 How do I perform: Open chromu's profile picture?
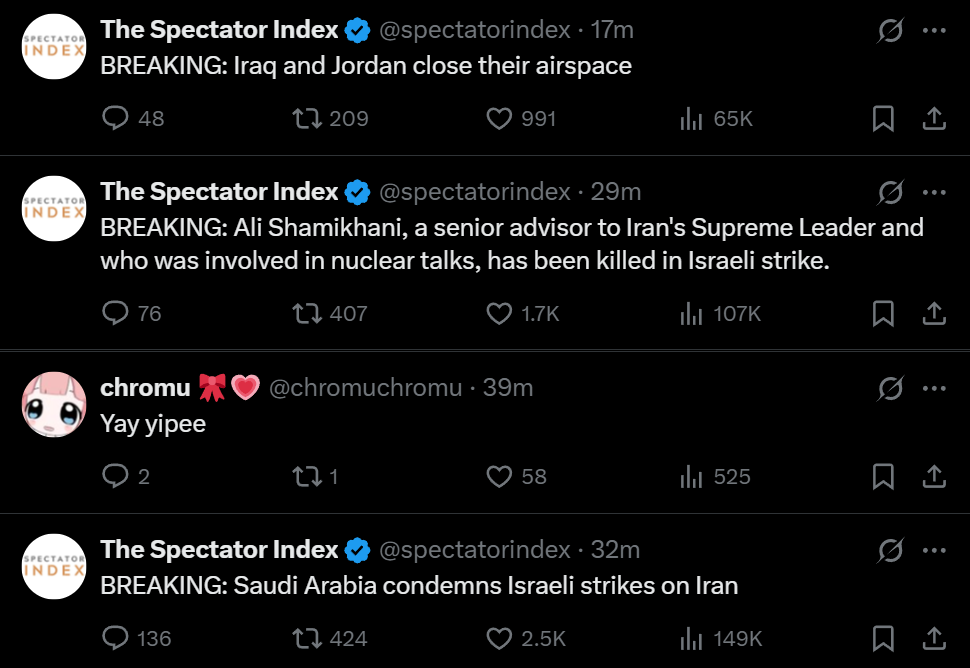55,404
